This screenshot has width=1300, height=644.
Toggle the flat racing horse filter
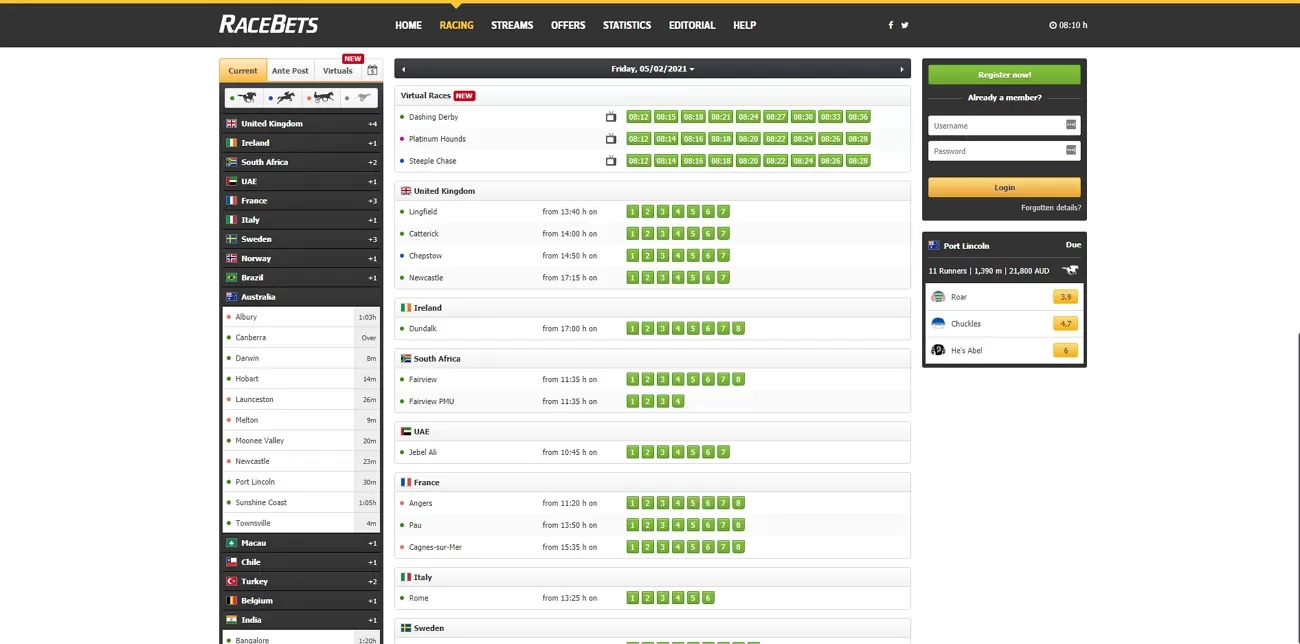tap(245, 98)
